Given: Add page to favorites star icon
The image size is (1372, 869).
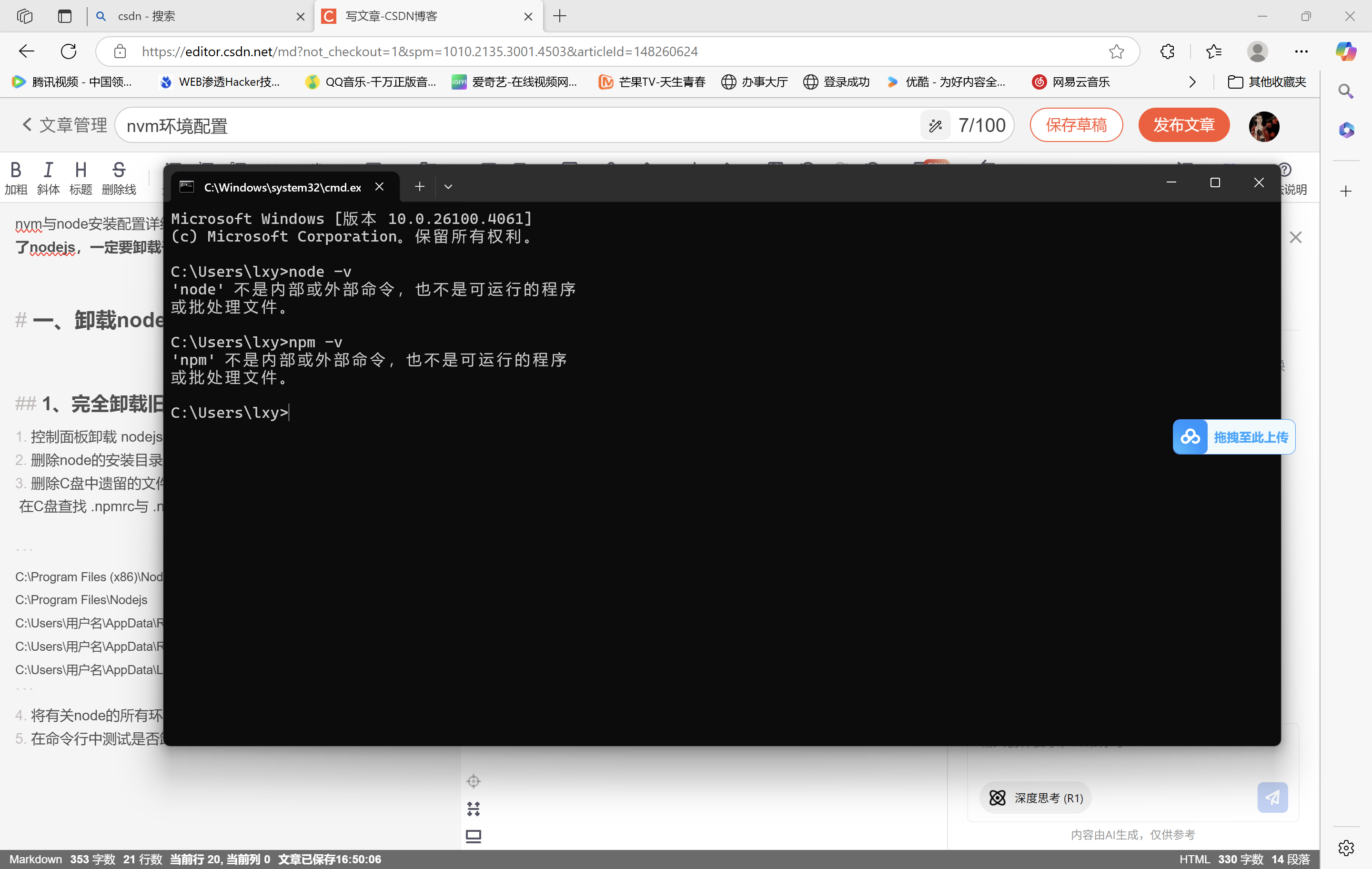Looking at the screenshot, I should pyautogui.click(x=1116, y=51).
